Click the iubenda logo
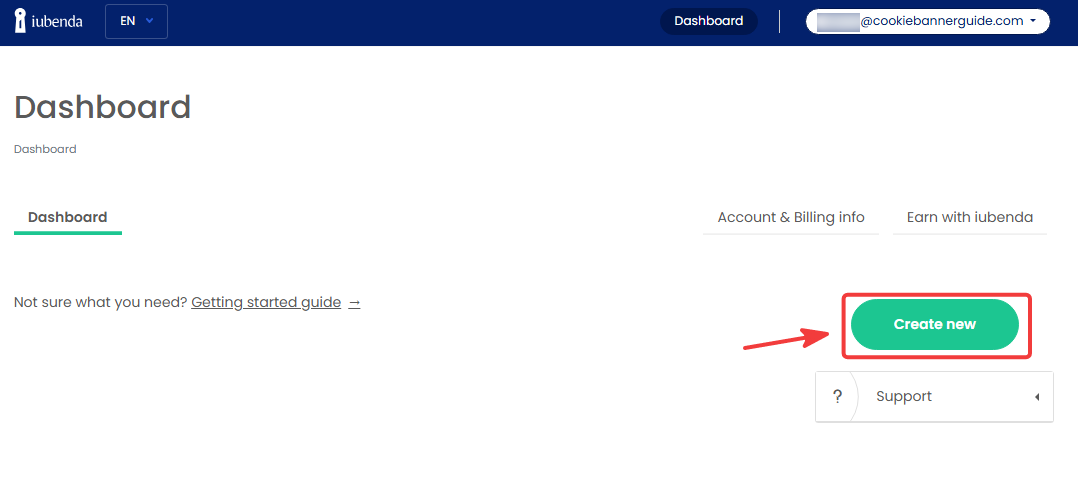Screen dimensions: 1078x494 tap(48, 21)
